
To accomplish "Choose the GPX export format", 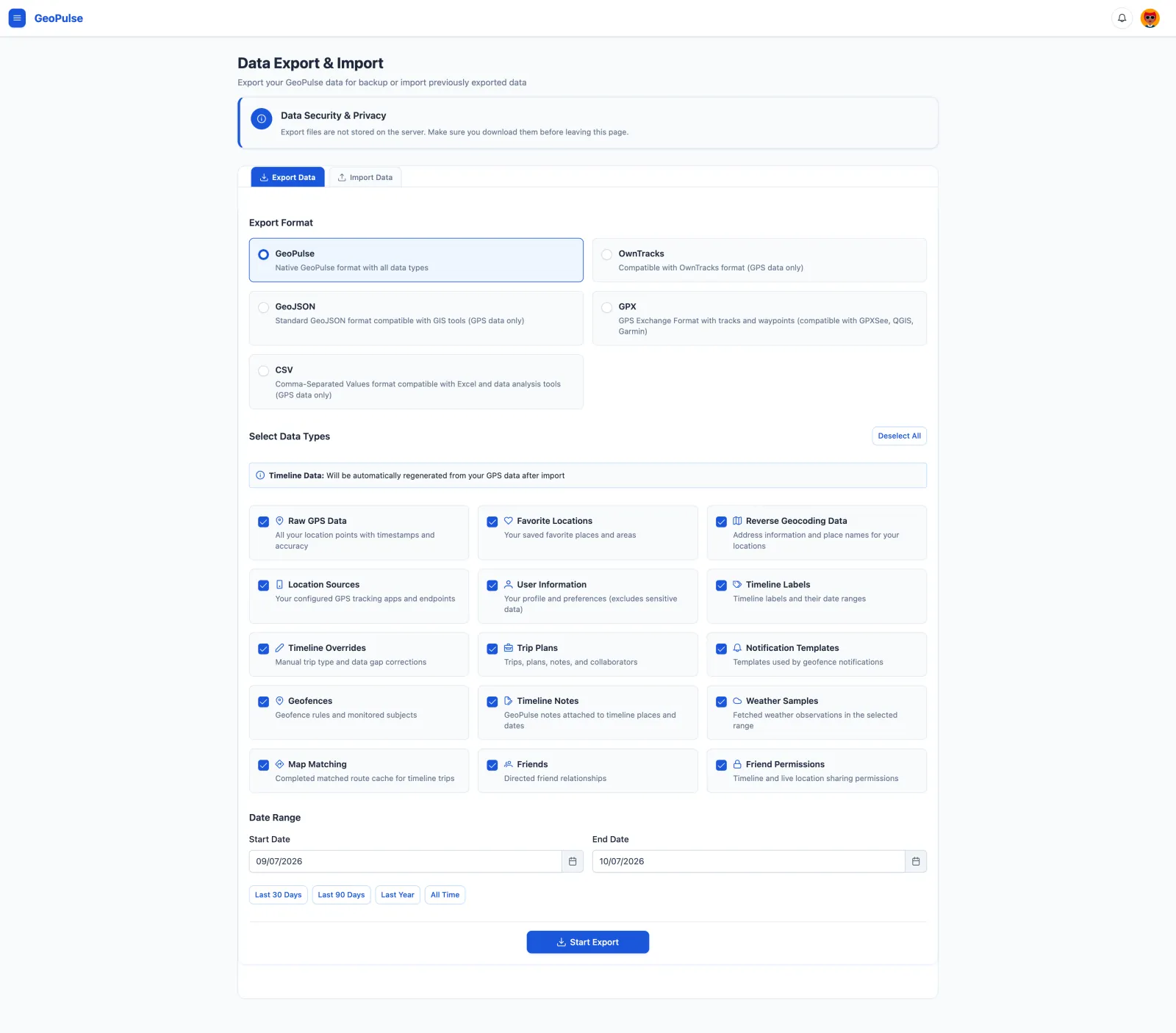I will (606, 307).
